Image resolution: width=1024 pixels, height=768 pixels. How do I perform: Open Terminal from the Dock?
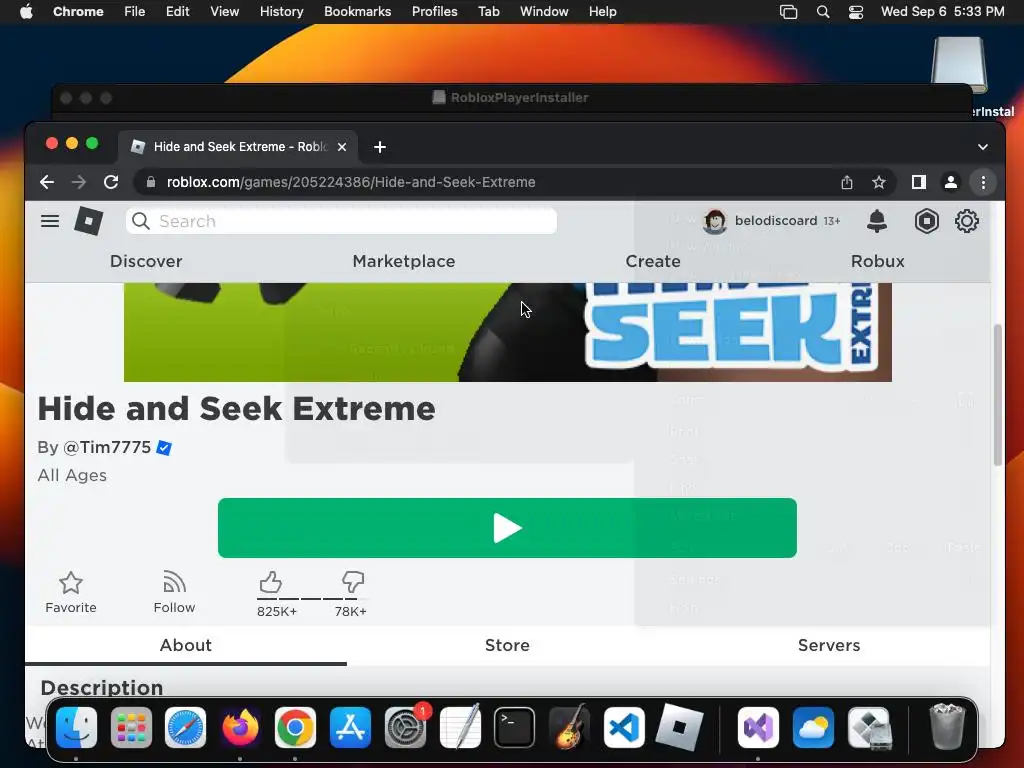pos(514,727)
